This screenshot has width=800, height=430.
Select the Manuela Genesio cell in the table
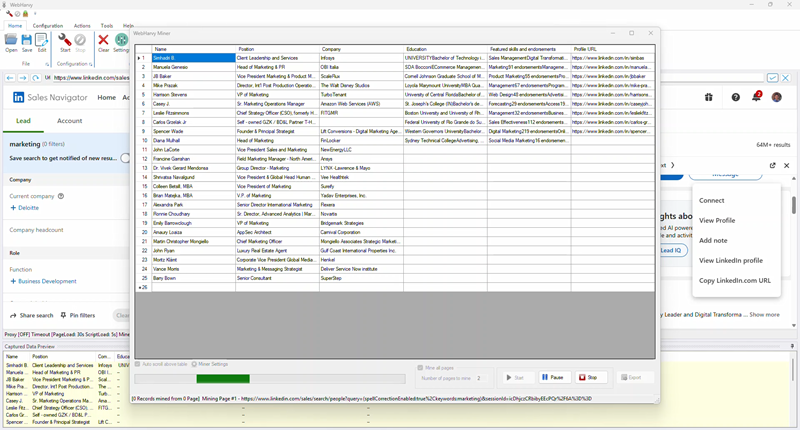tap(193, 67)
